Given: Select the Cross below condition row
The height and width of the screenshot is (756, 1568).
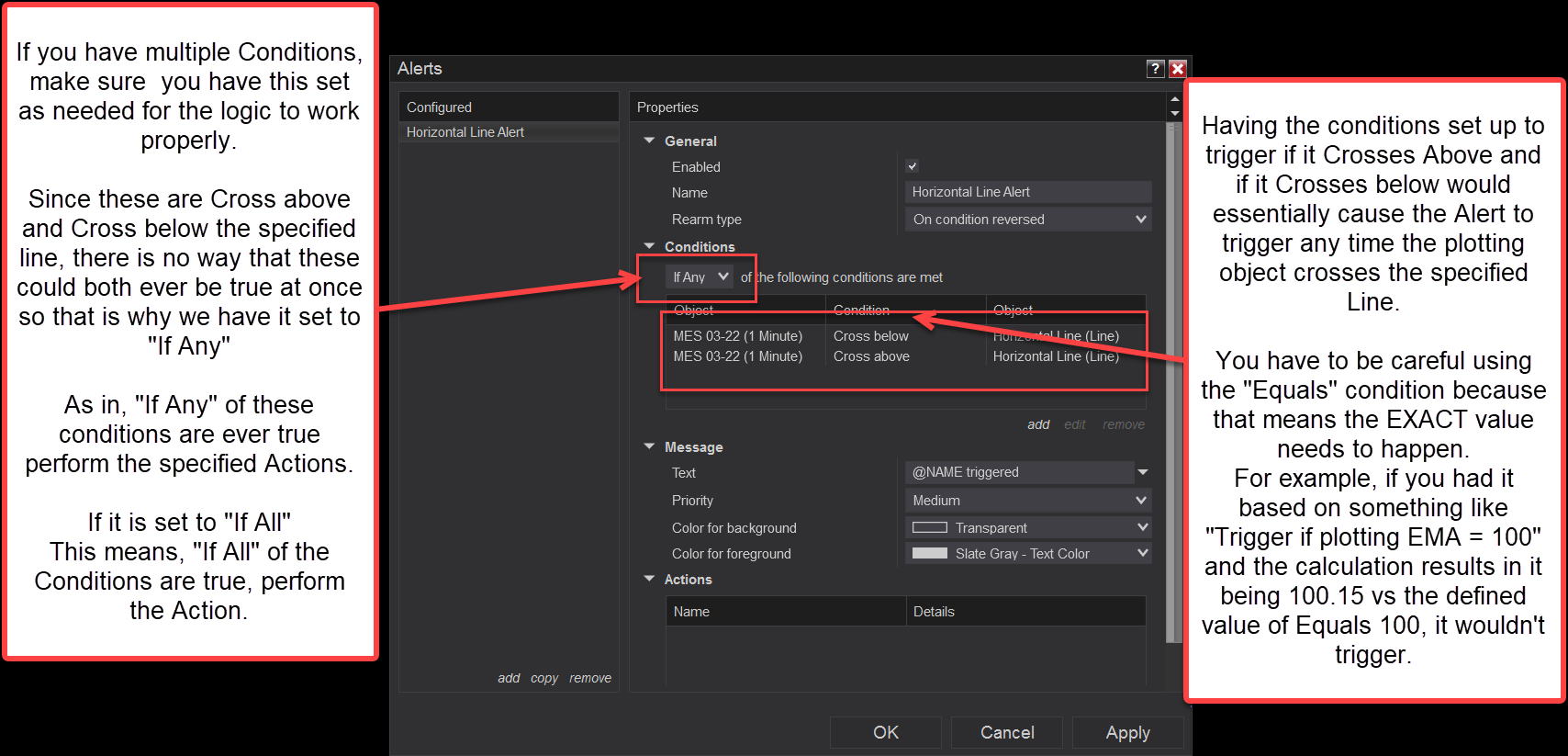Looking at the screenshot, I should (x=870, y=336).
